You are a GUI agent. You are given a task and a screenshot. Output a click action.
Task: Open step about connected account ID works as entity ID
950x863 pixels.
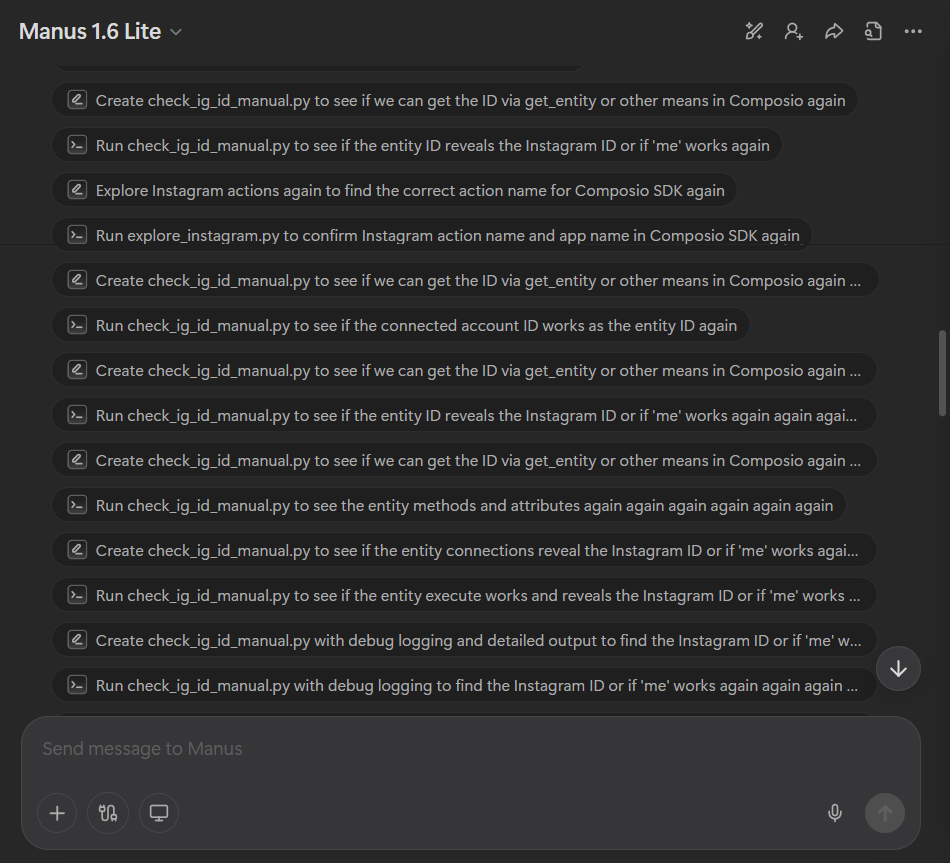coord(401,325)
